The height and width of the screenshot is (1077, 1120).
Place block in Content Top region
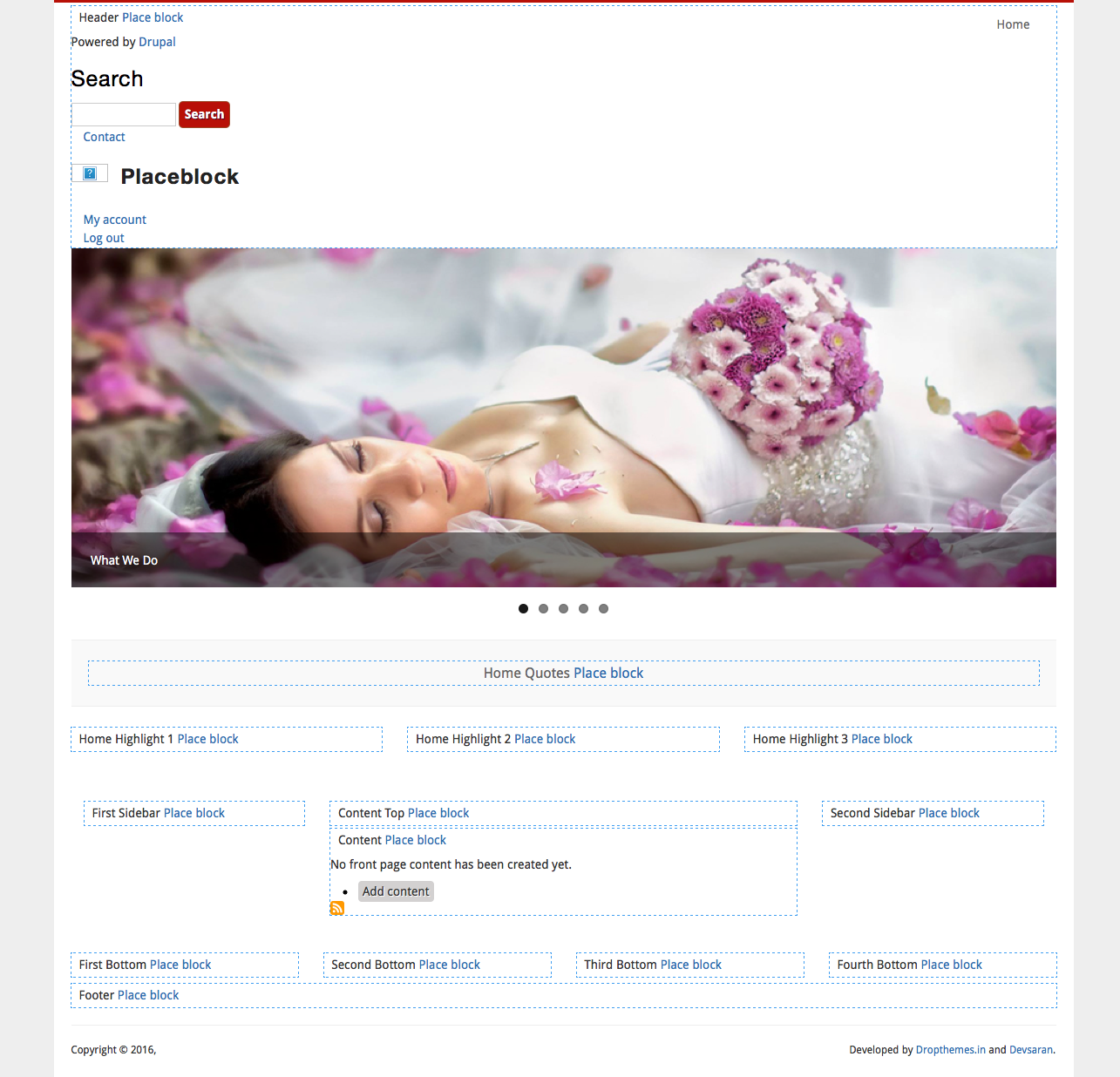[x=438, y=813]
